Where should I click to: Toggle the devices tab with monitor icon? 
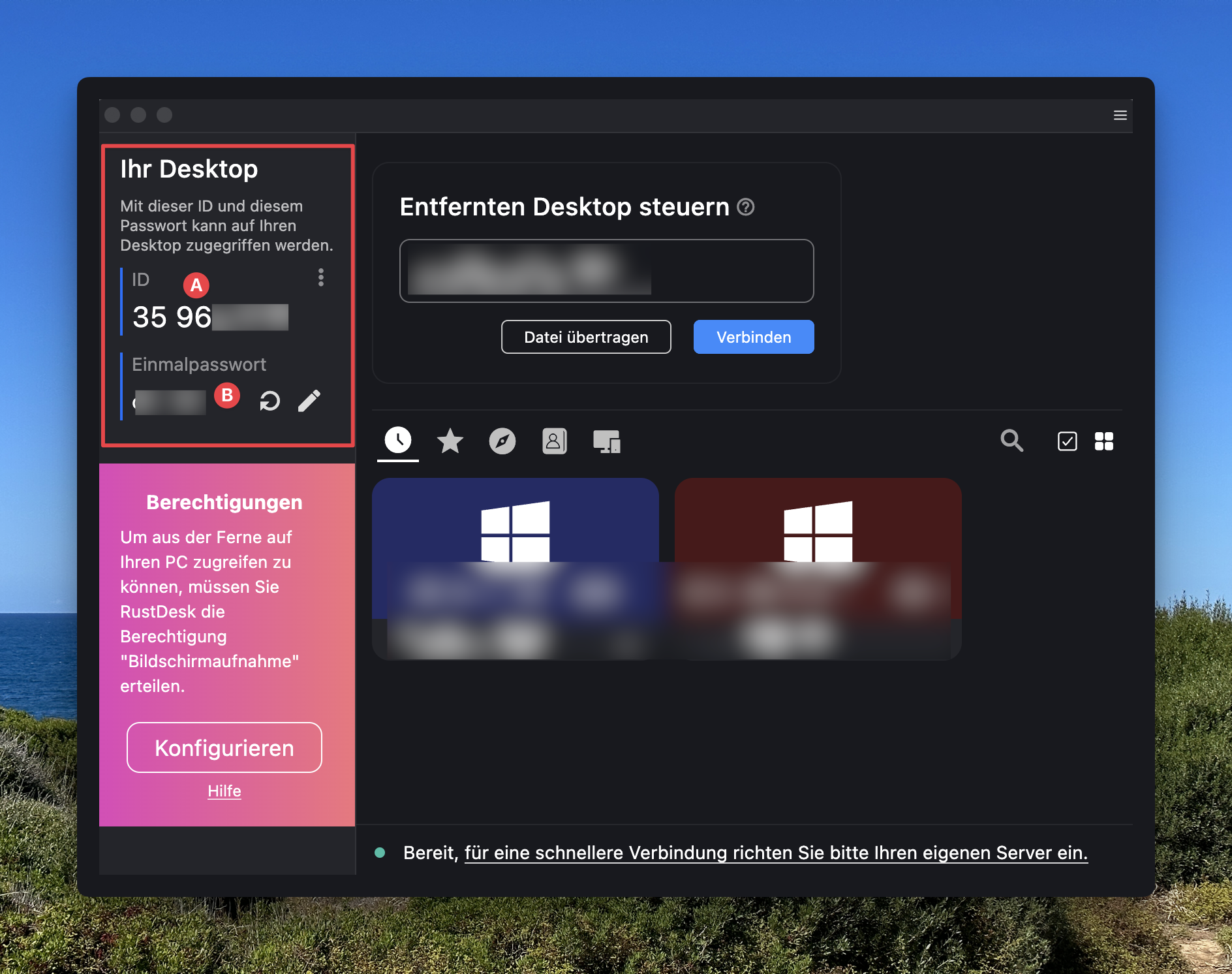coord(606,441)
